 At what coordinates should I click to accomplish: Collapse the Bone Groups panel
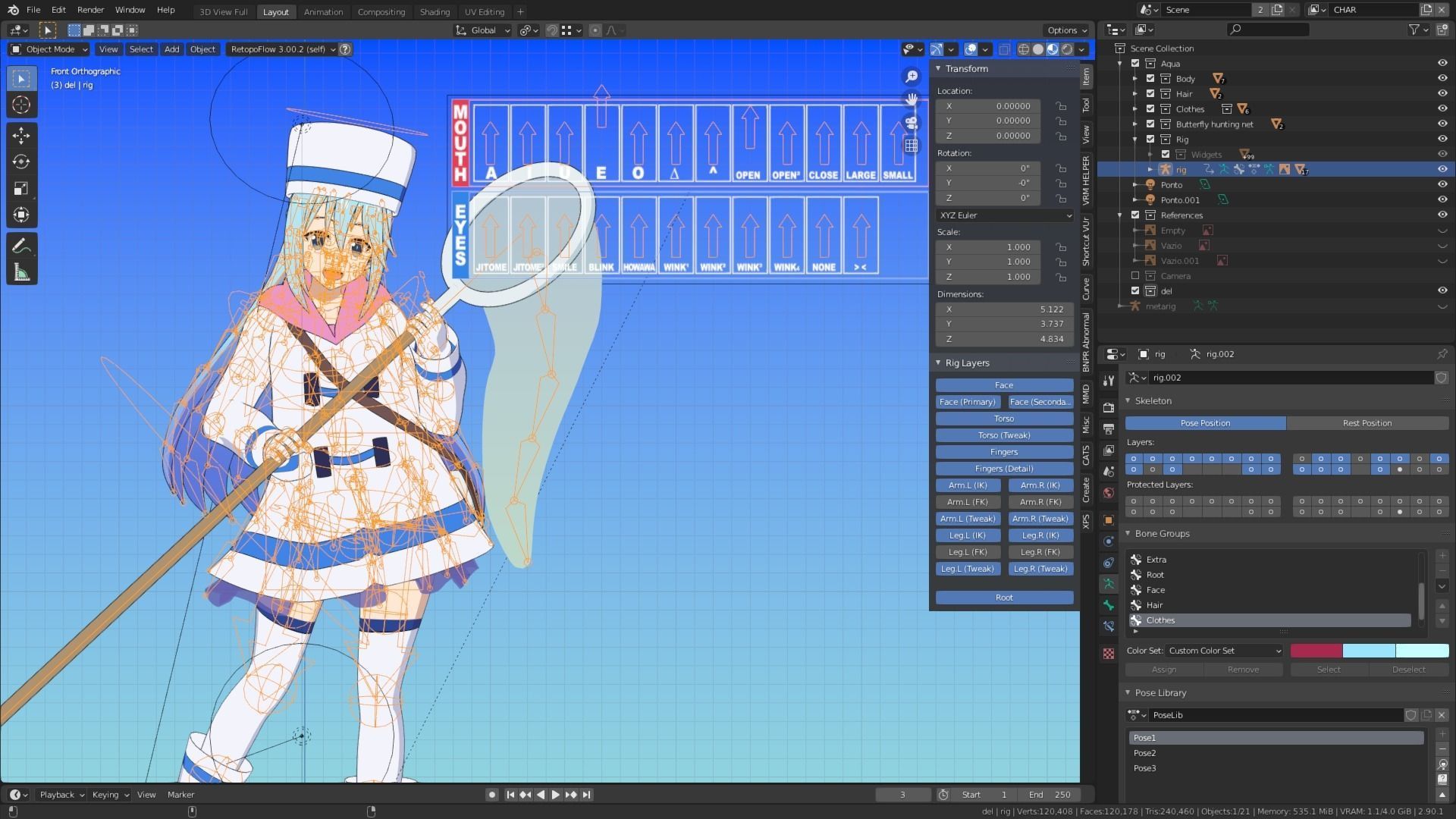pyautogui.click(x=1128, y=533)
